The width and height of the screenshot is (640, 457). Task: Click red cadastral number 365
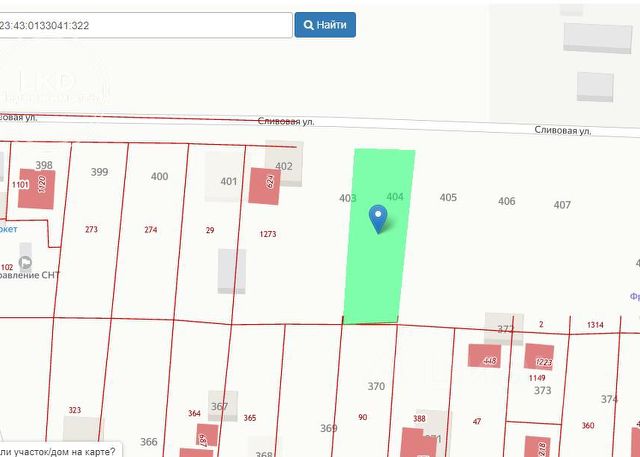(249, 418)
